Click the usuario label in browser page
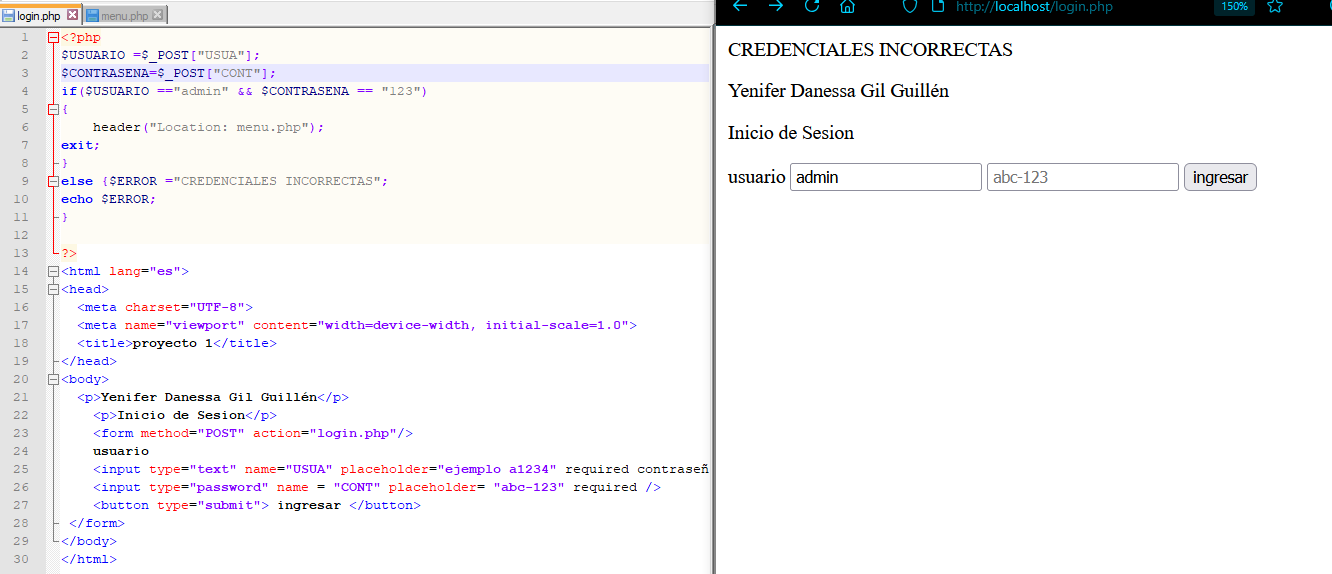 757,177
